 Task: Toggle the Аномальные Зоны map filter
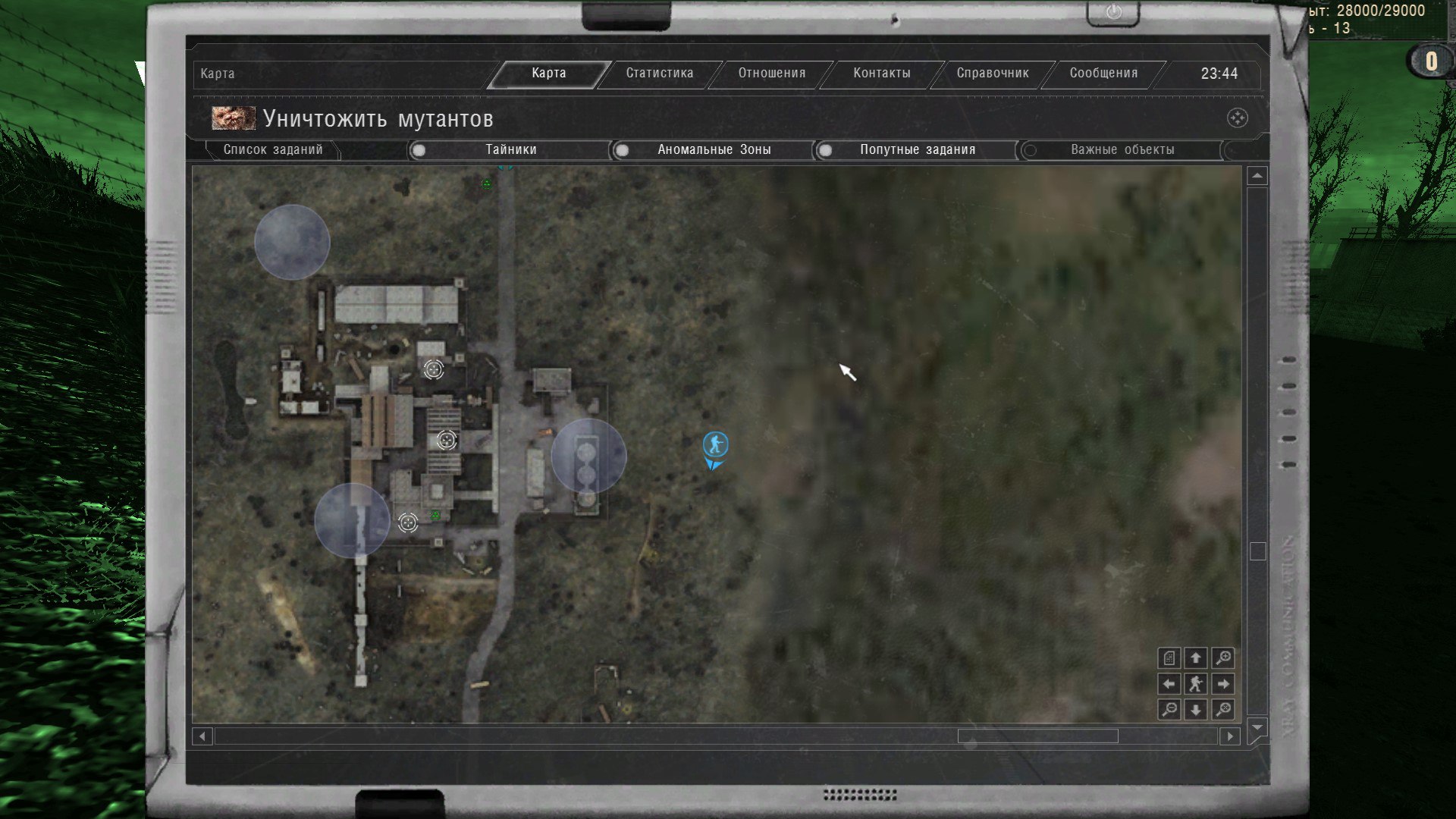[x=714, y=150]
